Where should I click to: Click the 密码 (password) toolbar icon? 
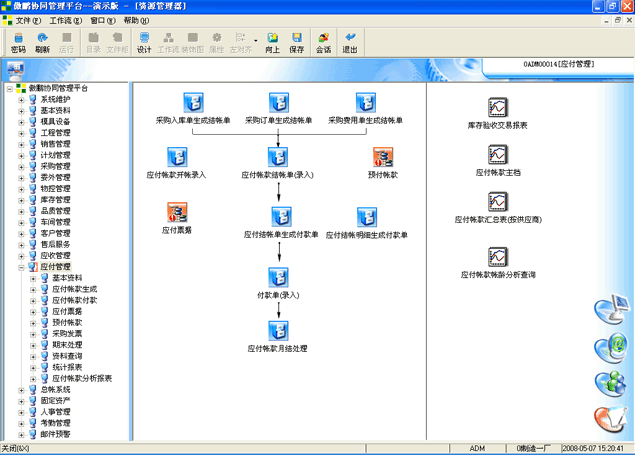point(18,42)
